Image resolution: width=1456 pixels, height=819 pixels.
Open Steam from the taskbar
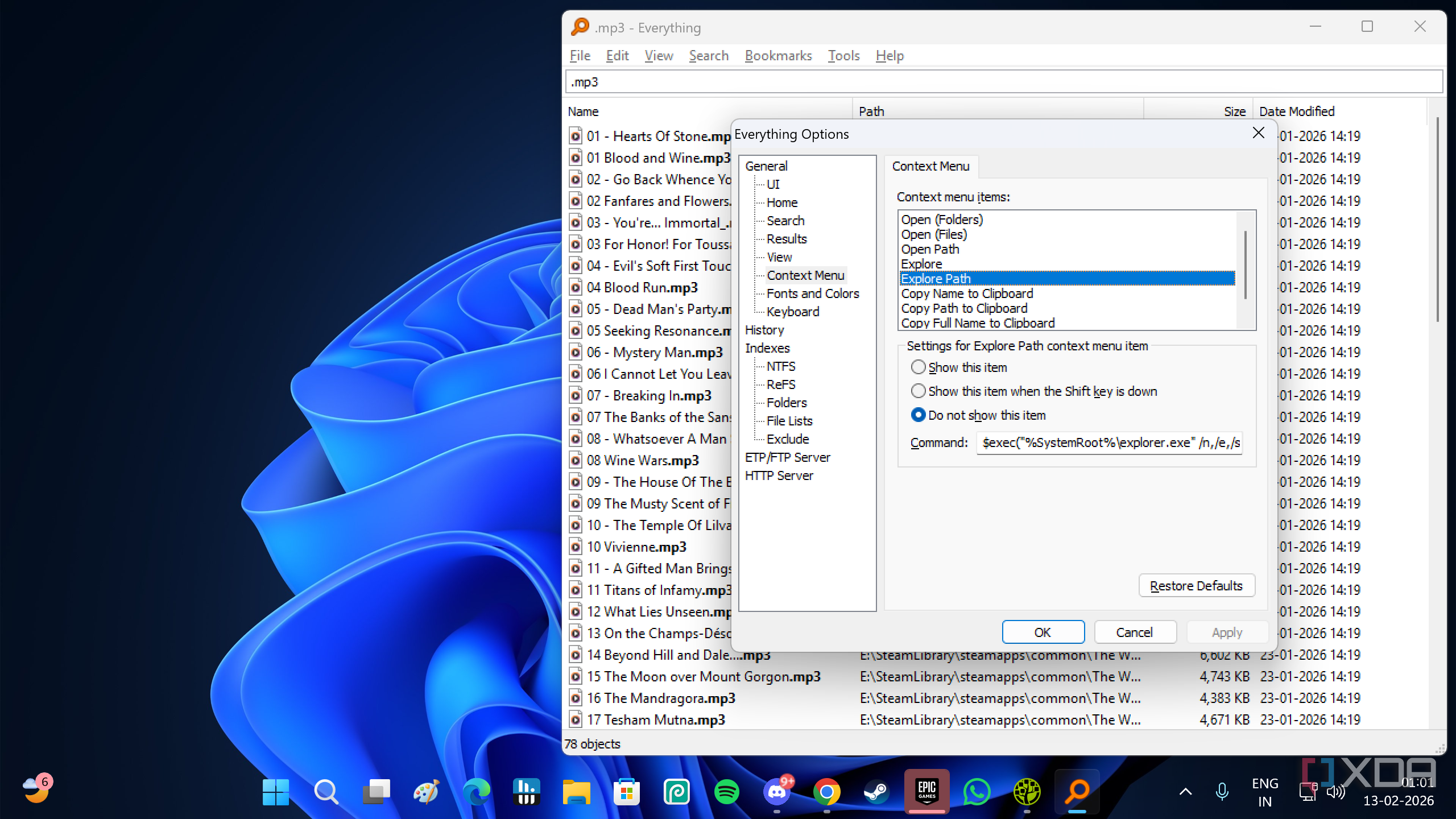[x=876, y=792]
